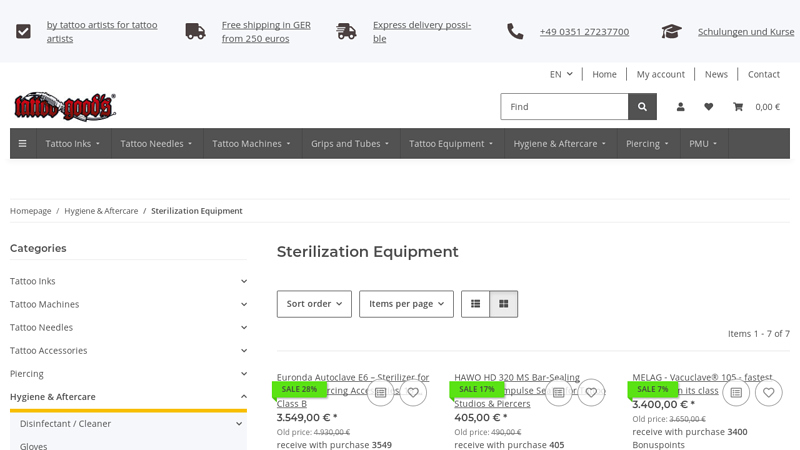Click Sterilization Equipment in breadcrumb
Image resolution: width=800 pixels, height=450 pixels.
click(x=196, y=211)
